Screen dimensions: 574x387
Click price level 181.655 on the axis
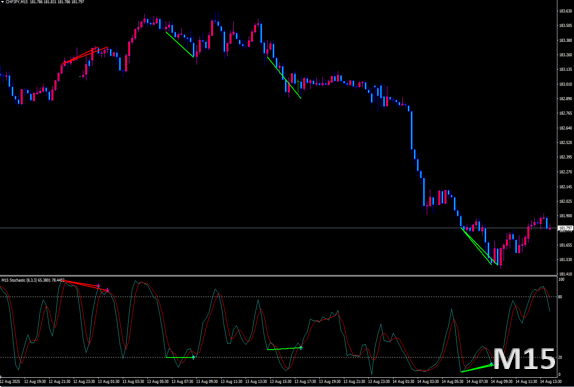(565, 245)
